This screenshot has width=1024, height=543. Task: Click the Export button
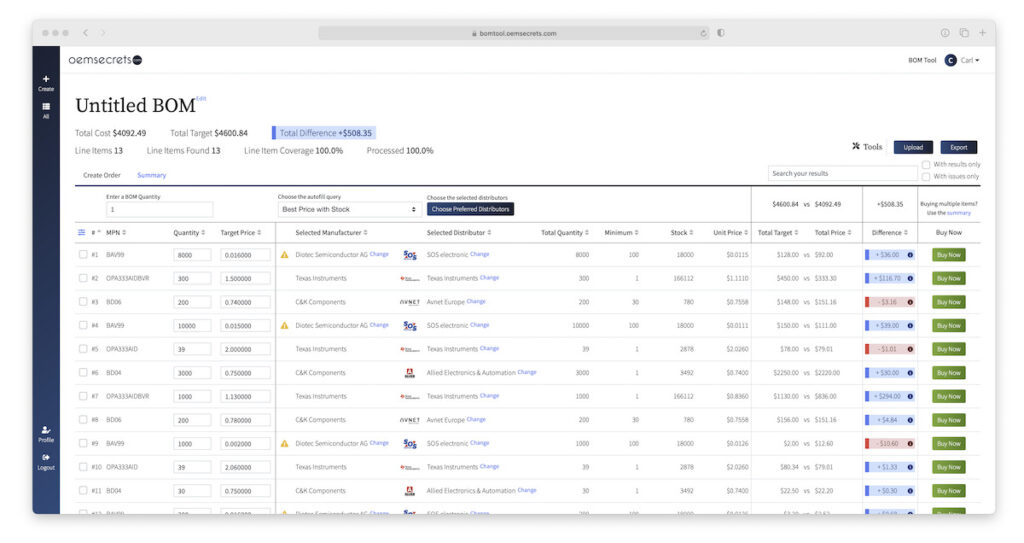959,147
